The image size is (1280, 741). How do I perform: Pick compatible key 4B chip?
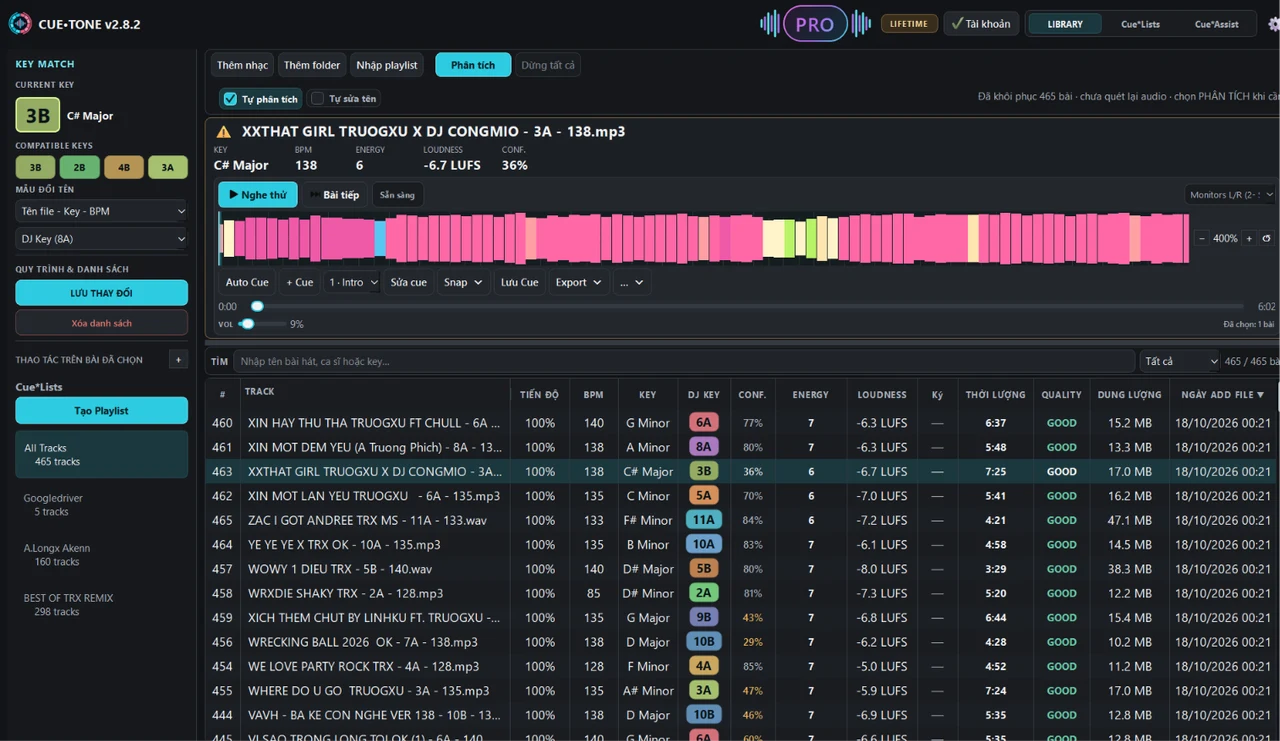[124, 167]
